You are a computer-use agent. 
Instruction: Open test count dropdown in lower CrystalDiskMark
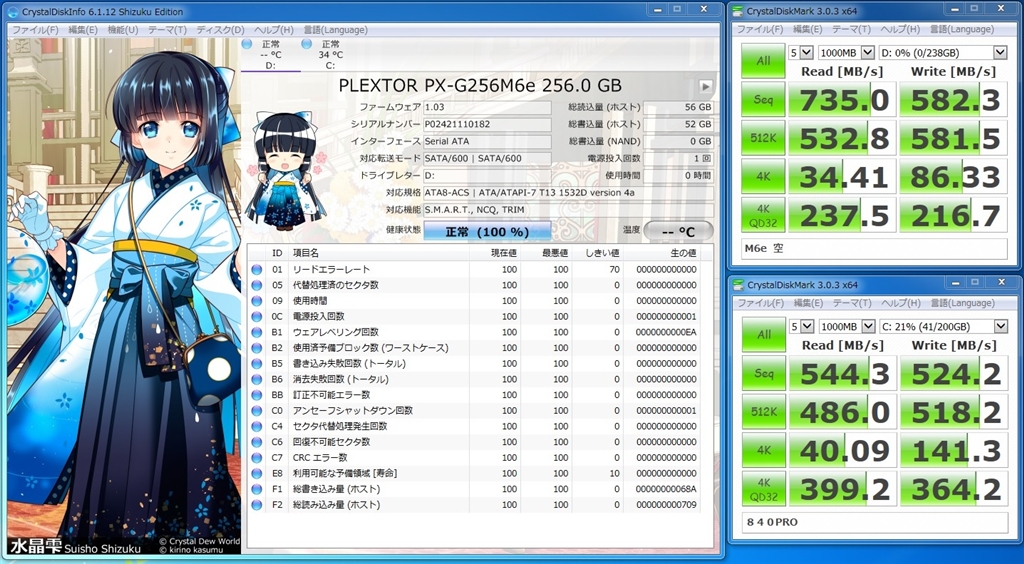(807, 326)
